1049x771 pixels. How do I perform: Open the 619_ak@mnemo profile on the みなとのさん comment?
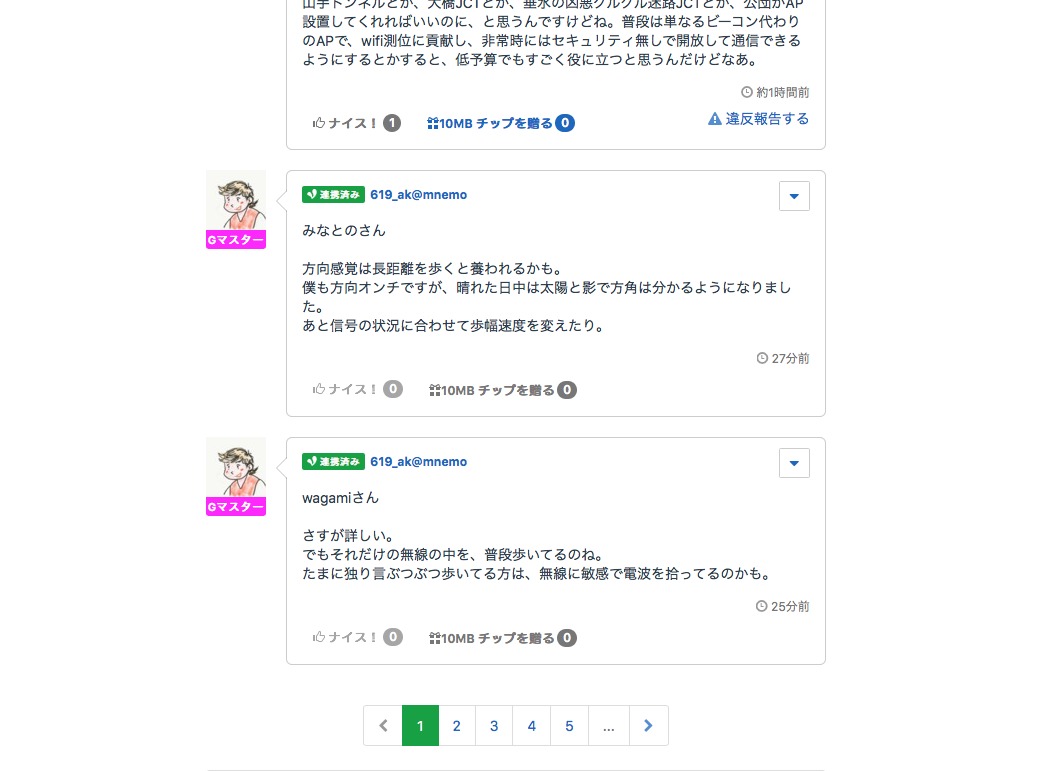click(x=418, y=195)
